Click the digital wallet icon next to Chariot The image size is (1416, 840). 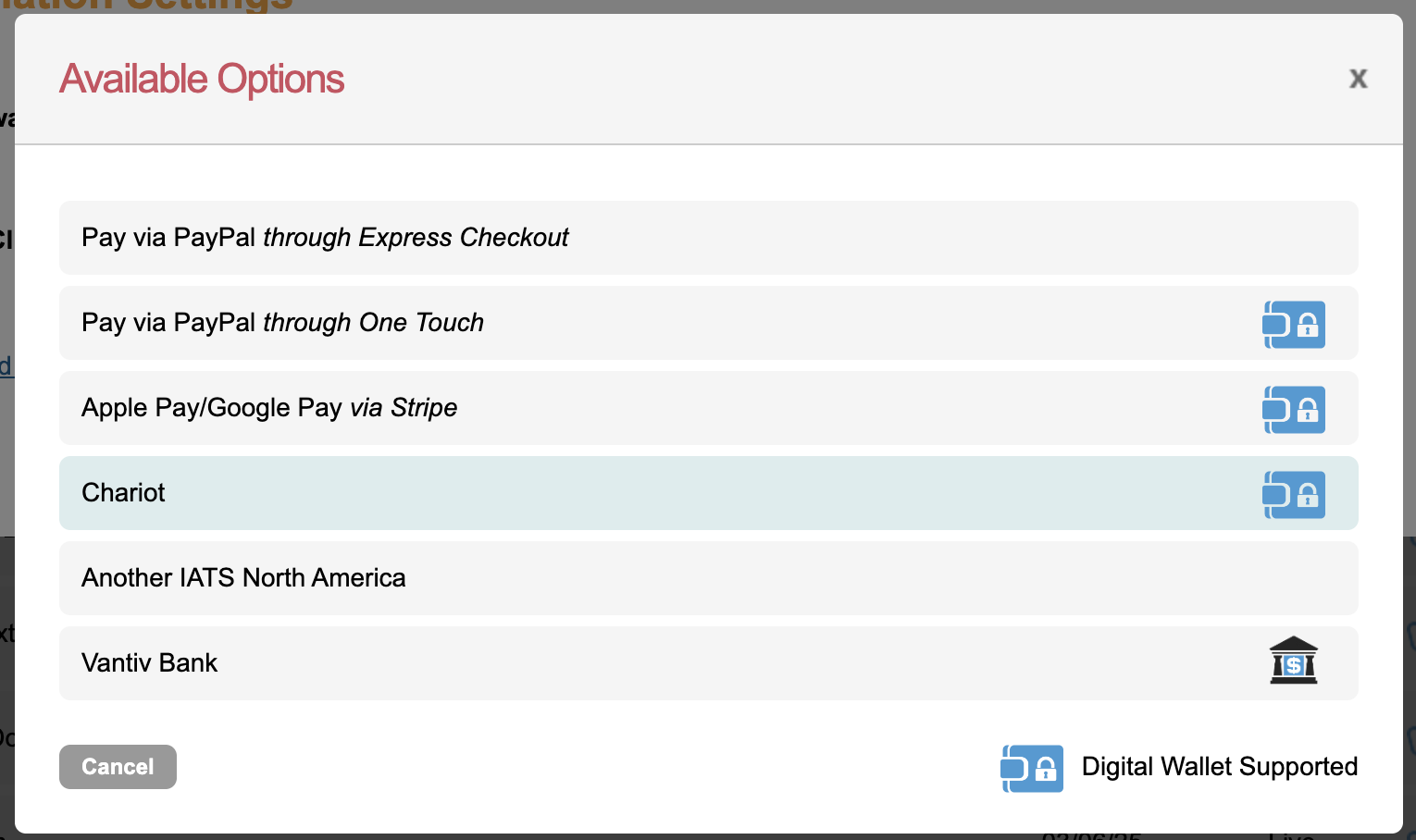point(1294,495)
